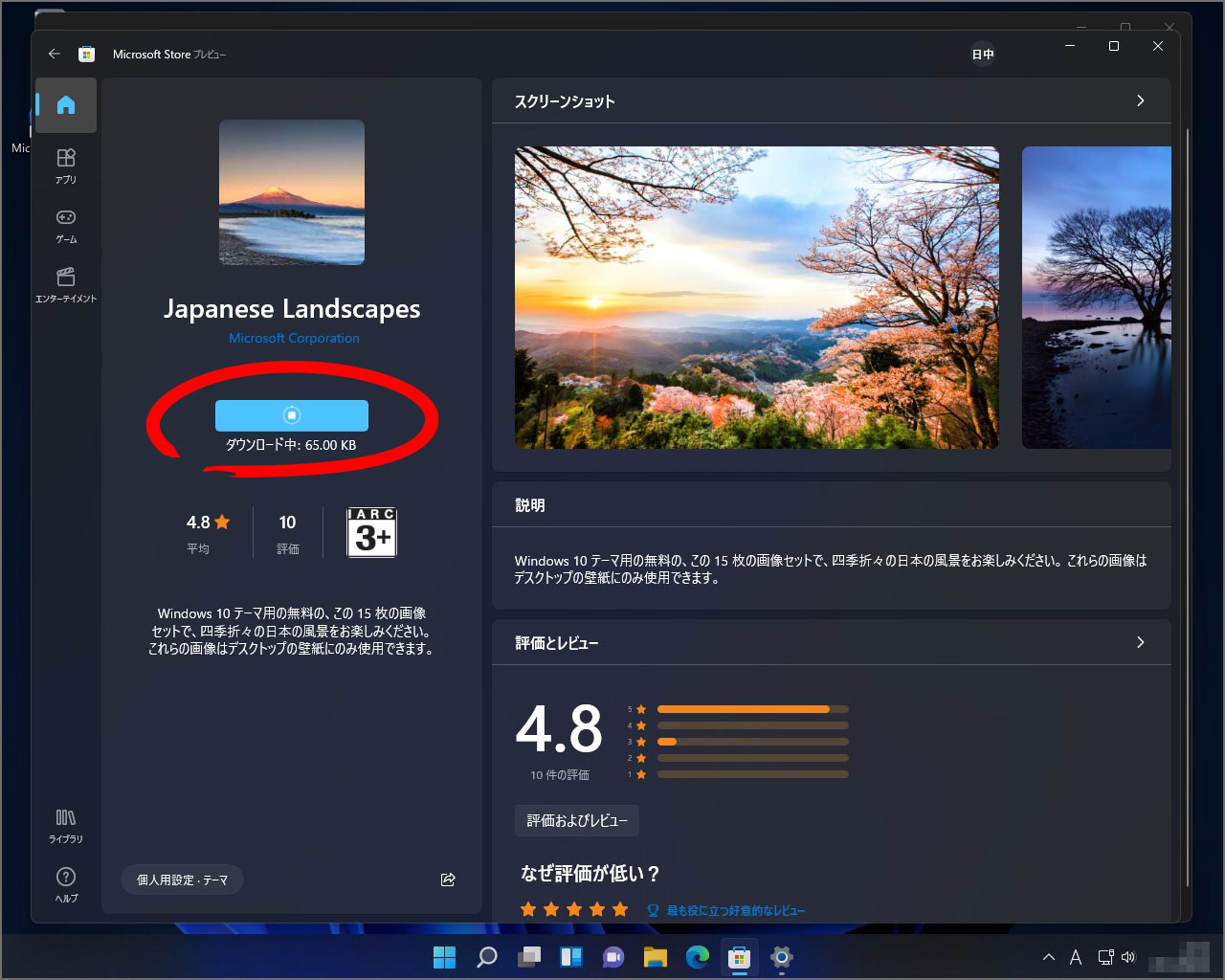1225x980 pixels.
Task: Open the ライブラリ library in sidebar
Action: click(66, 826)
